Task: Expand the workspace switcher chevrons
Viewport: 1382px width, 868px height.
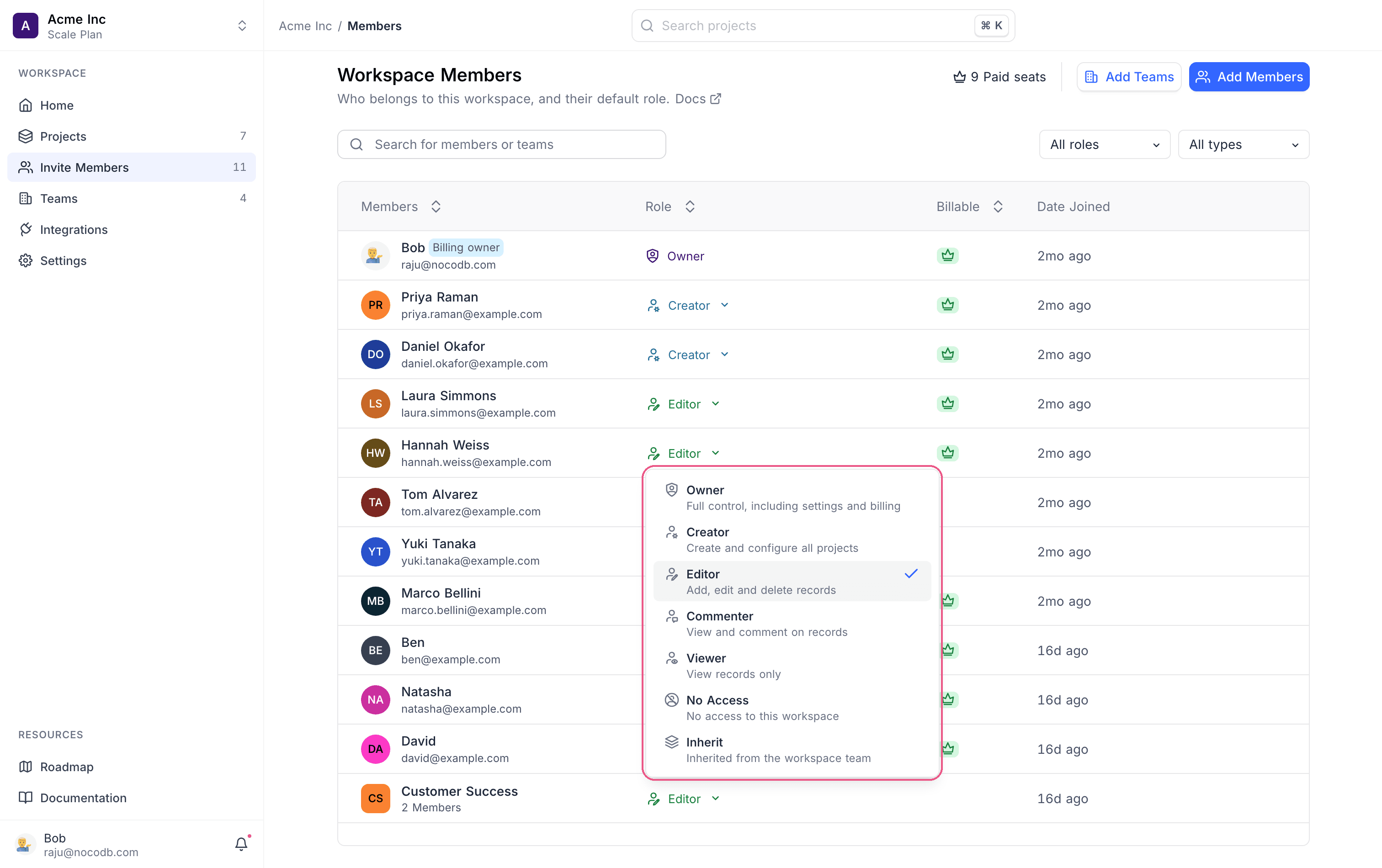Action: (x=242, y=26)
